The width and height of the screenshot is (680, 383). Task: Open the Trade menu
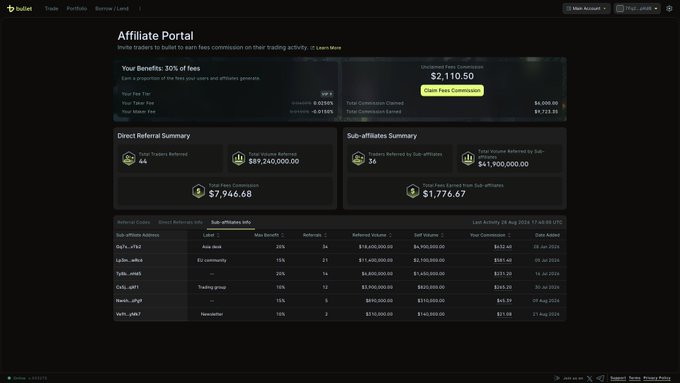[51, 8]
